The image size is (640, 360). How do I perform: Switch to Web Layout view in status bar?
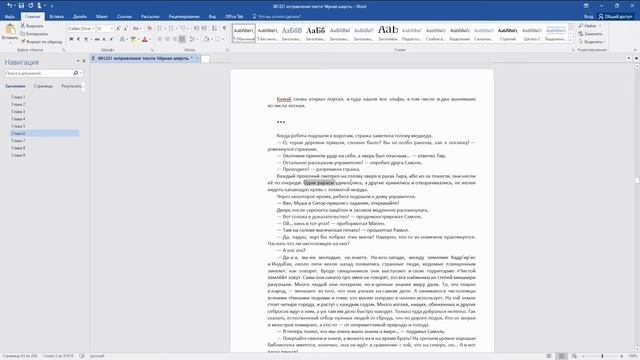point(574,356)
